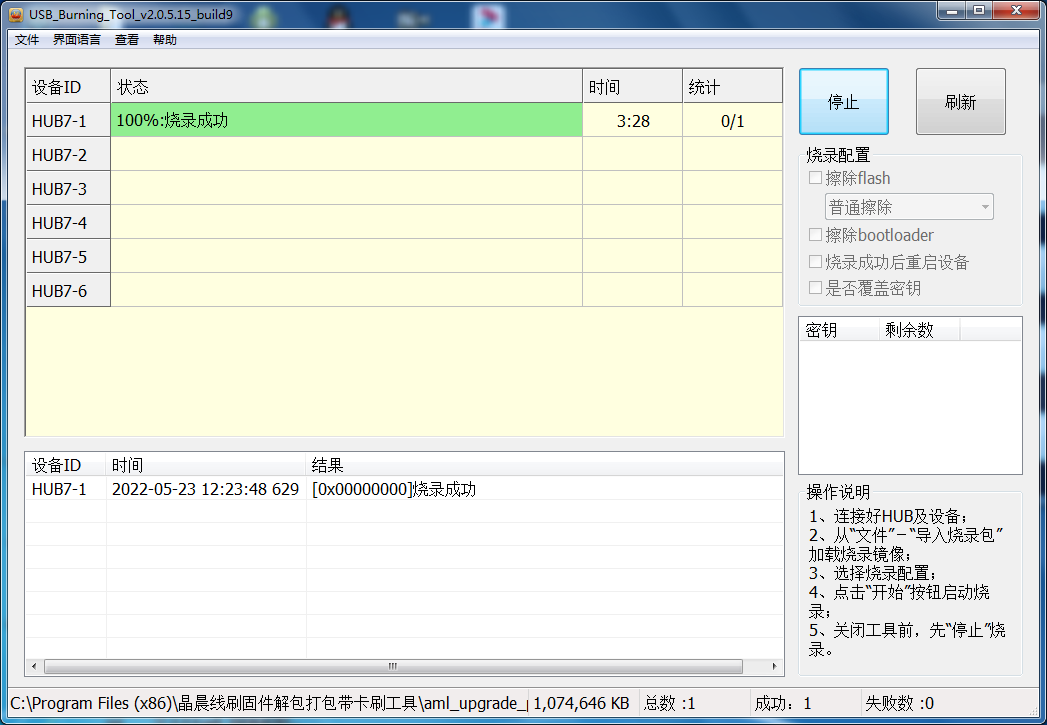The width and height of the screenshot is (1047, 725).
Task: Click the log horizontal scrollbar thumb
Action: 393,666
